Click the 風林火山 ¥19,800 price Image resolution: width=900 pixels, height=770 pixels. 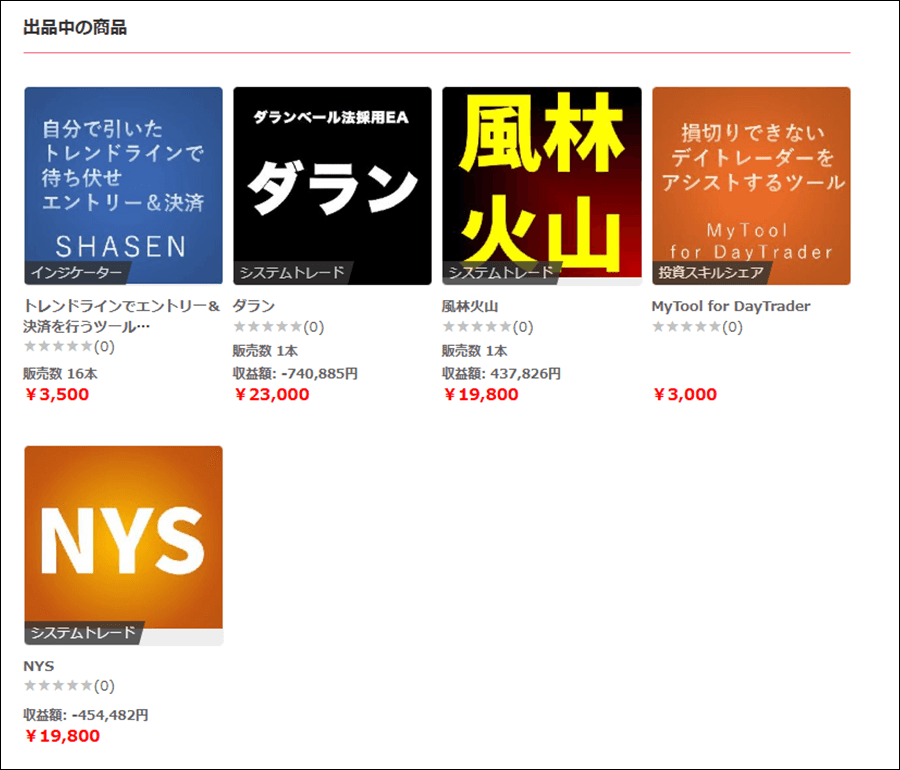pos(480,395)
